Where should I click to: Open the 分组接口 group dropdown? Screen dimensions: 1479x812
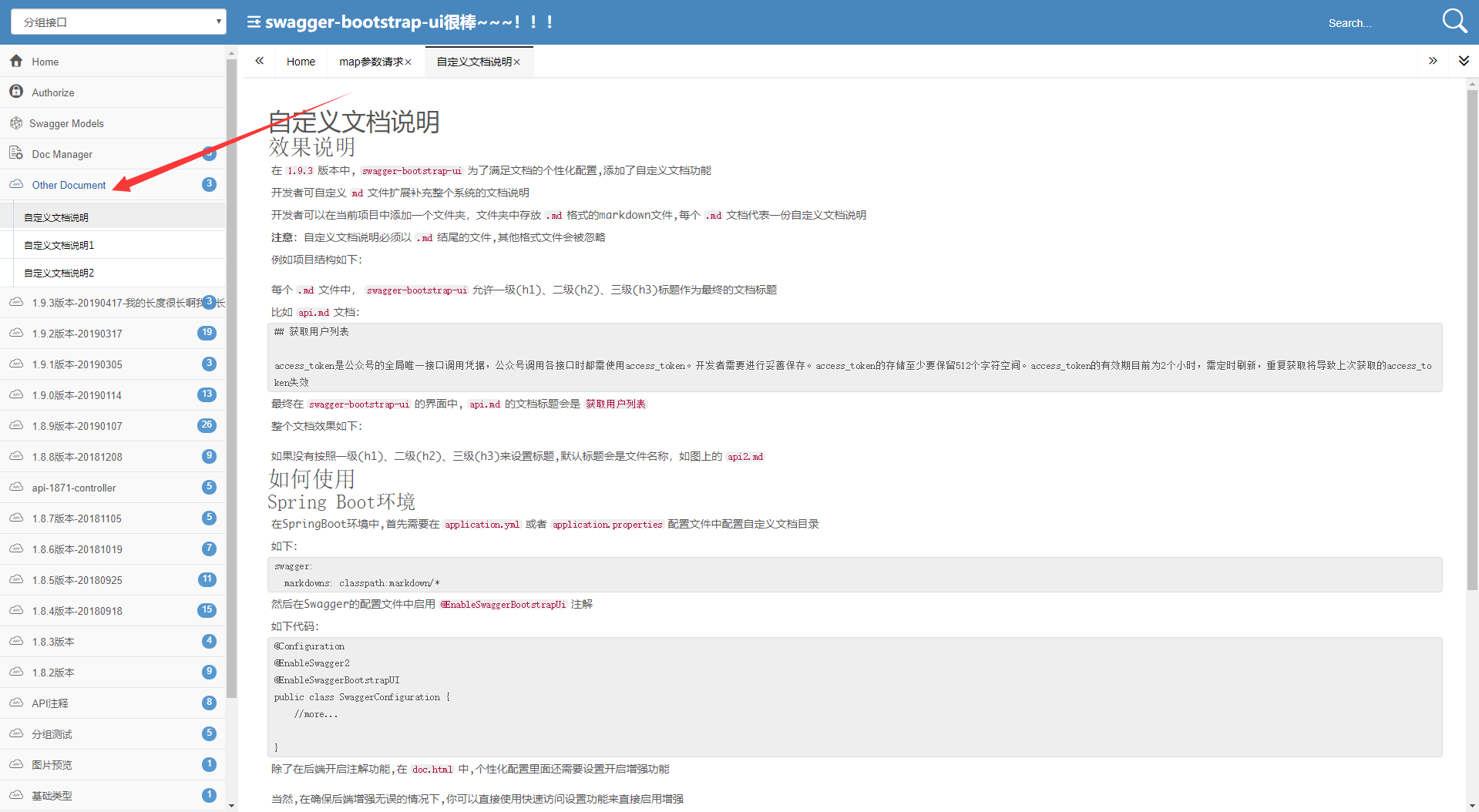119,22
